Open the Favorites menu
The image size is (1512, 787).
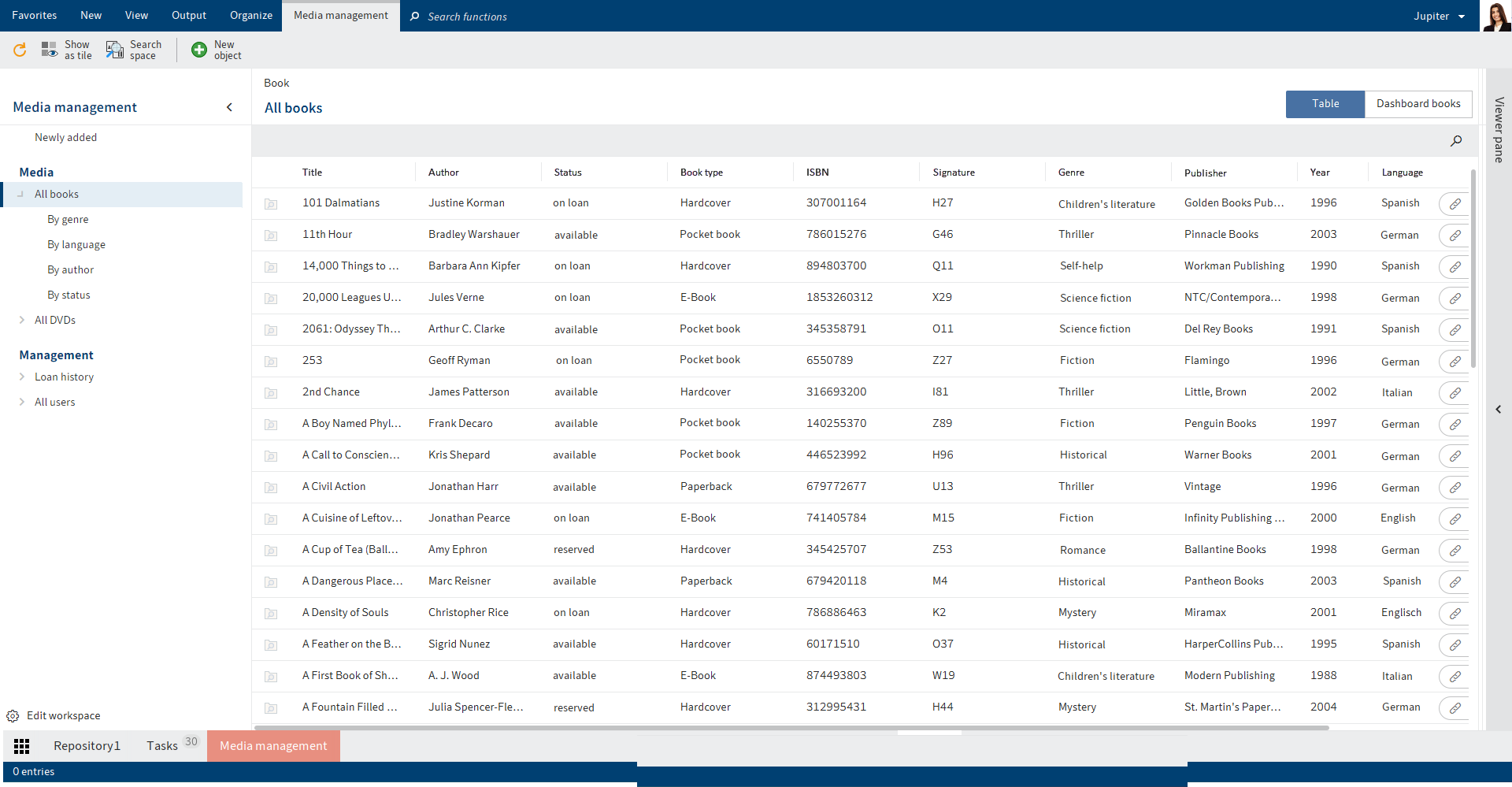[x=35, y=16]
